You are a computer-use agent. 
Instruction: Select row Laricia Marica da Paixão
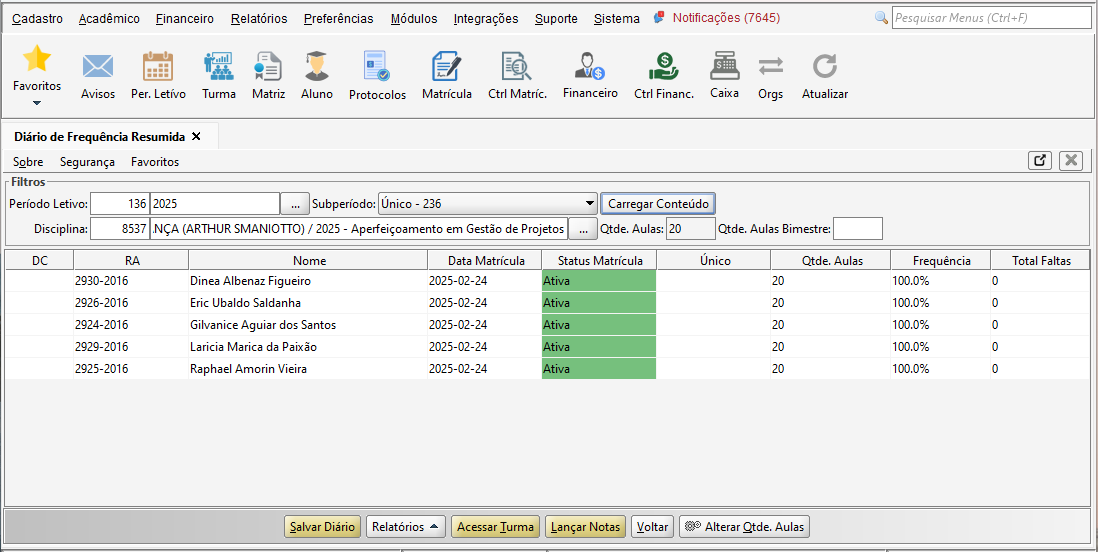tap(548, 347)
